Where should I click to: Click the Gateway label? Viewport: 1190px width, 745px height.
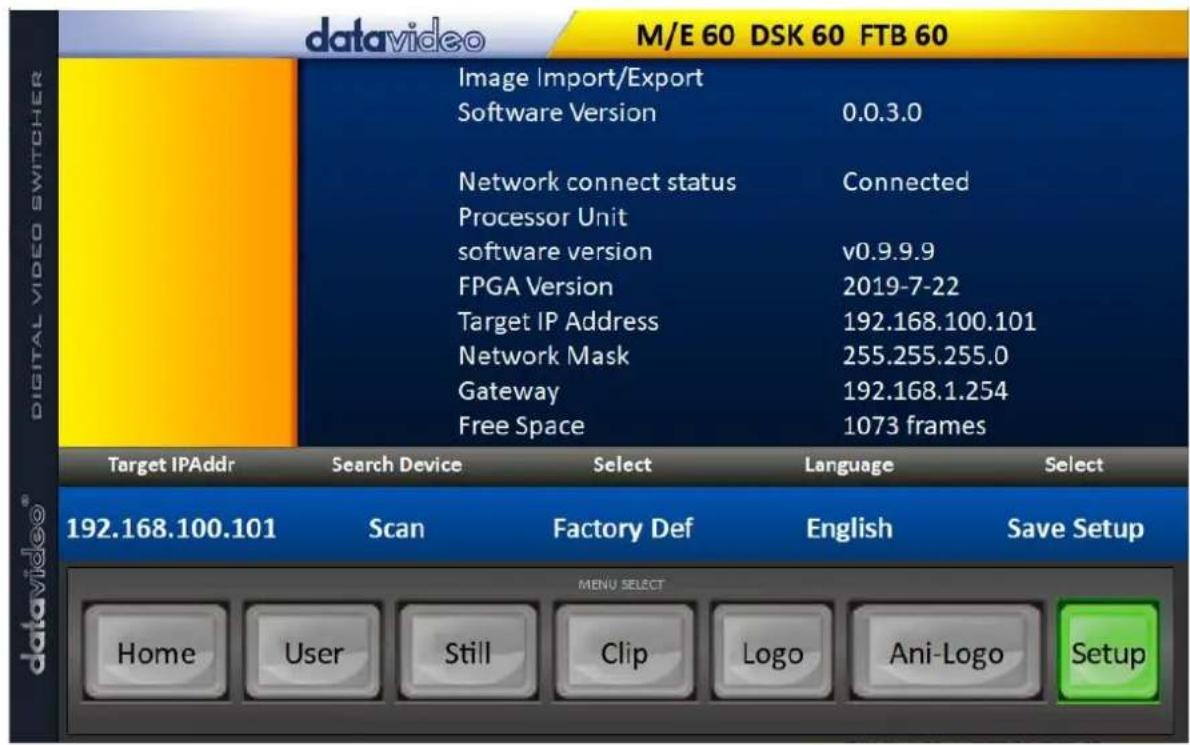[x=508, y=391]
